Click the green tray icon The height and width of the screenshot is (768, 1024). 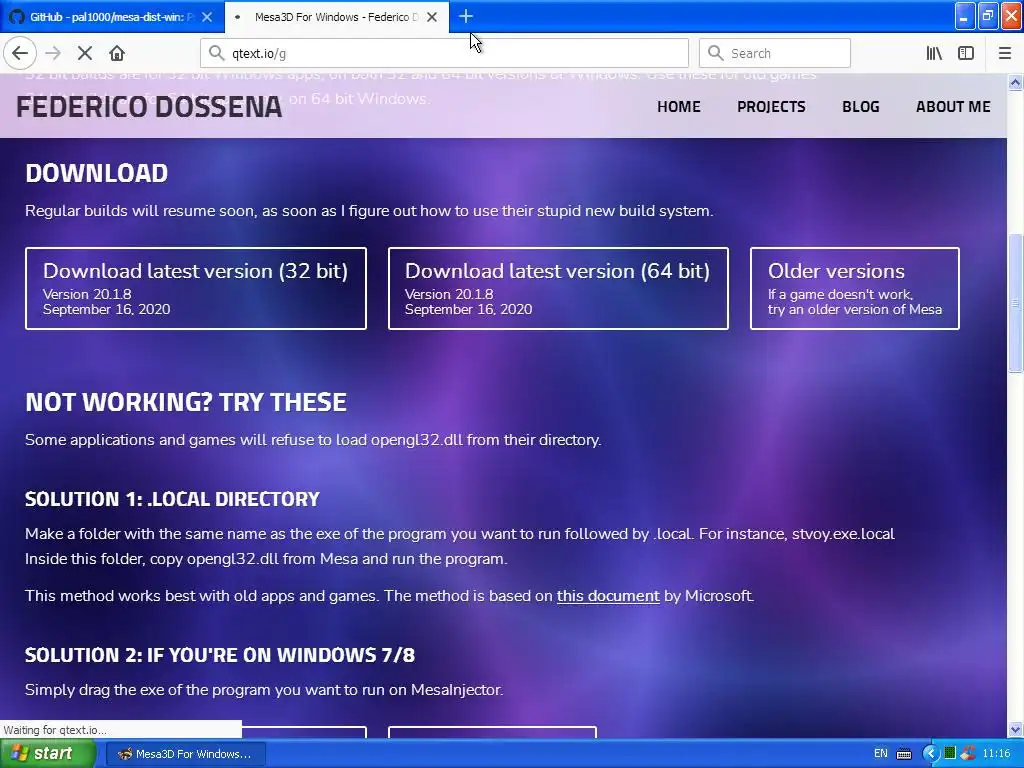[950, 754]
